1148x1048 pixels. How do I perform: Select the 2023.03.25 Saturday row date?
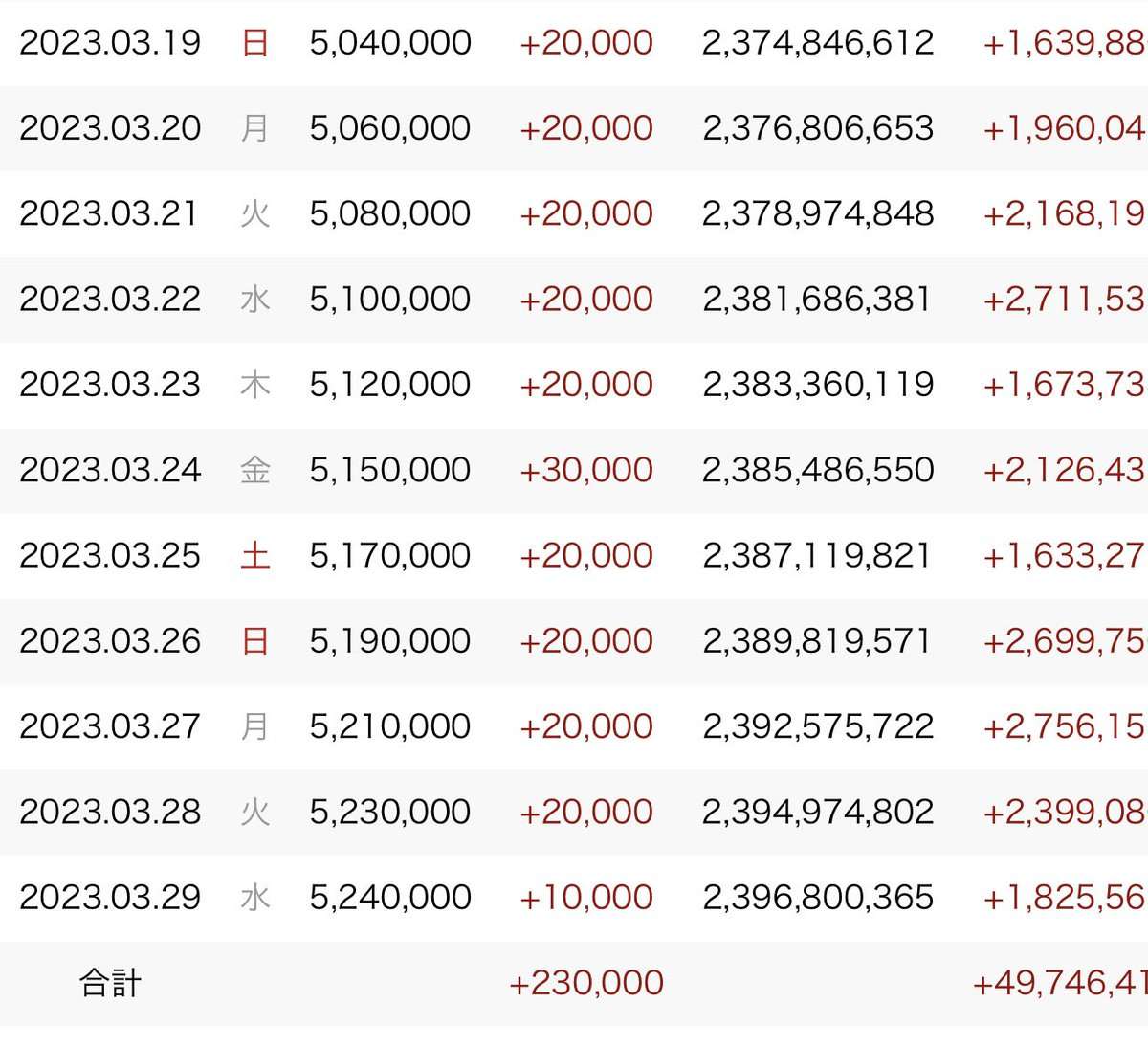[110, 555]
